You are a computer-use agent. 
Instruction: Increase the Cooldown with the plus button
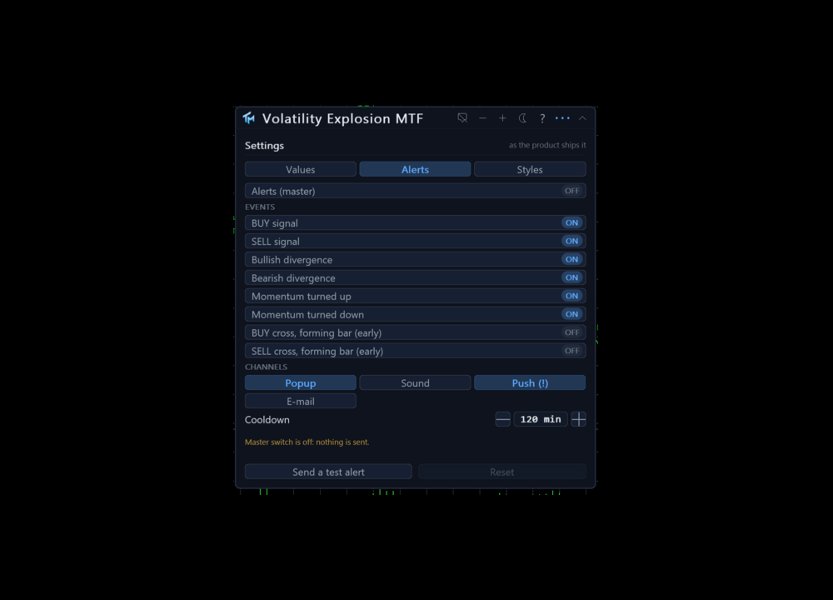pyautogui.click(x=579, y=419)
